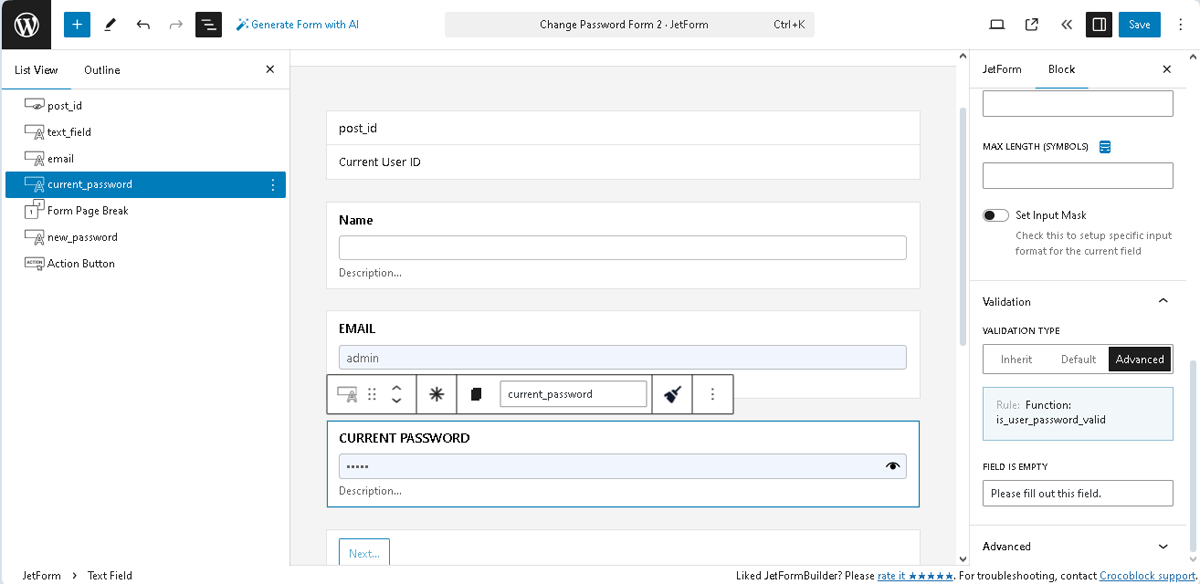Open the current_password block options menu
Image resolution: width=1200 pixels, height=584 pixels.
[273, 184]
